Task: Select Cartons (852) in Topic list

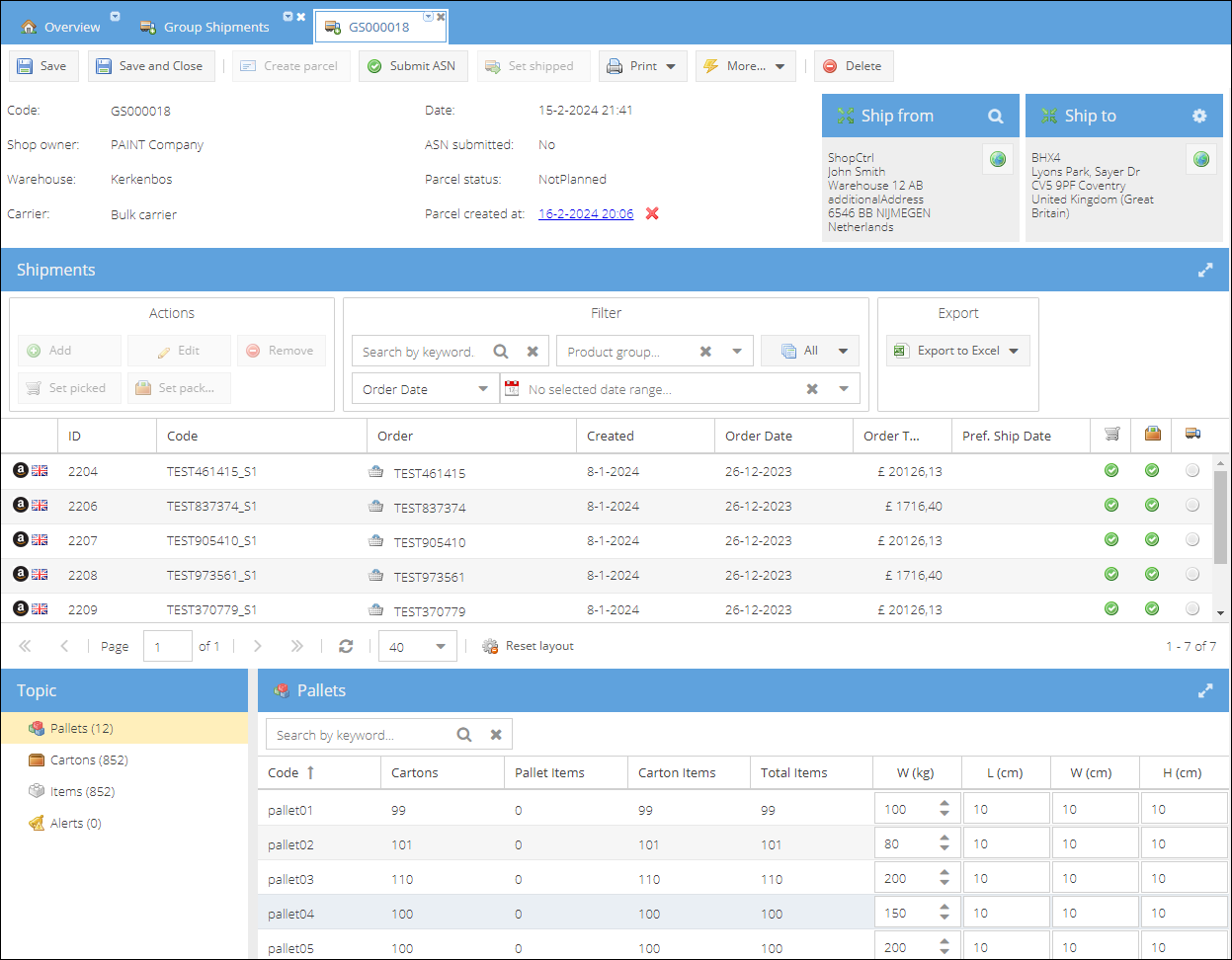Action: [x=89, y=760]
